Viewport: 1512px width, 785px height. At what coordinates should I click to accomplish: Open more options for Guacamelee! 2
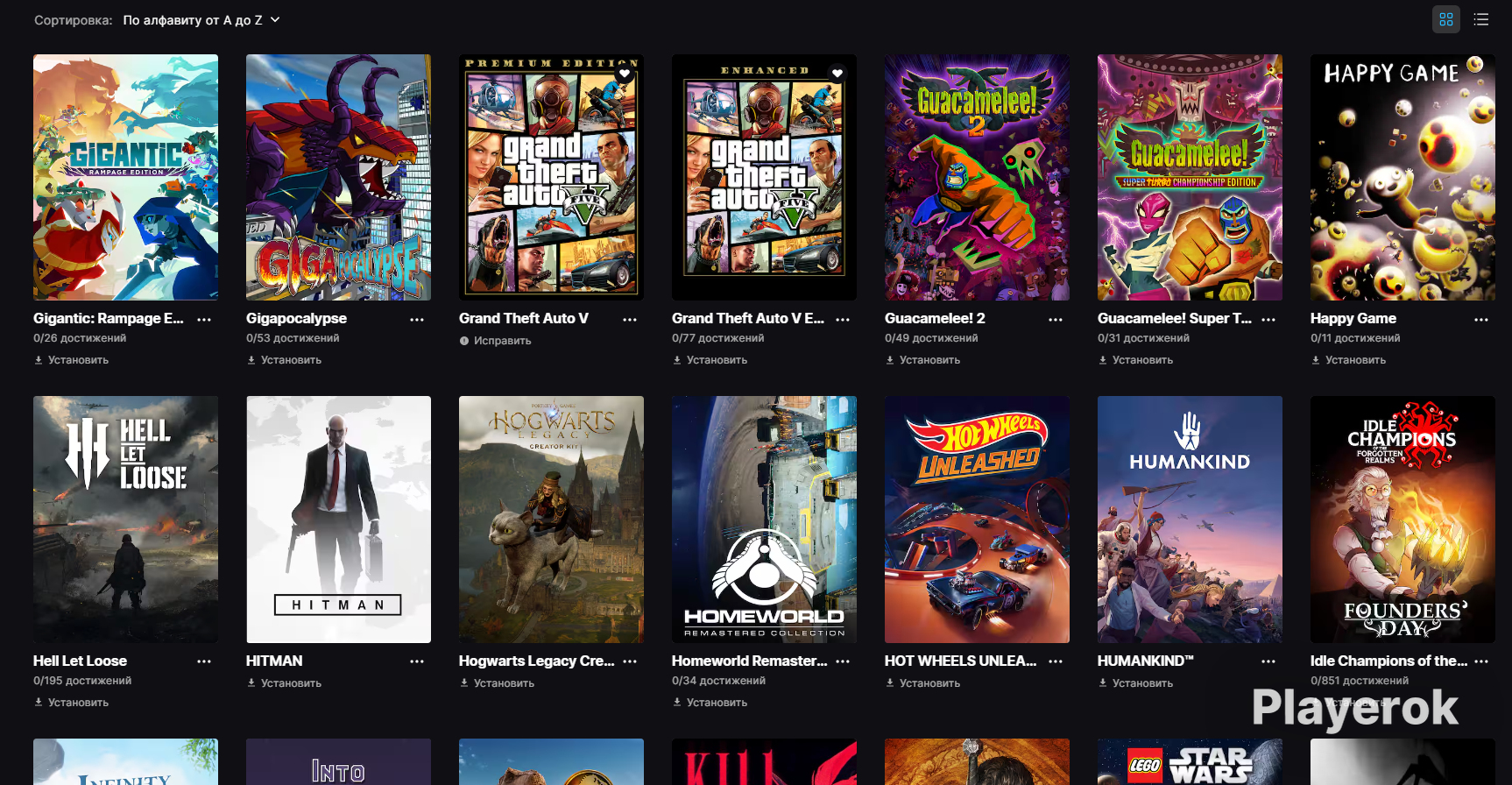click(1056, 320)
